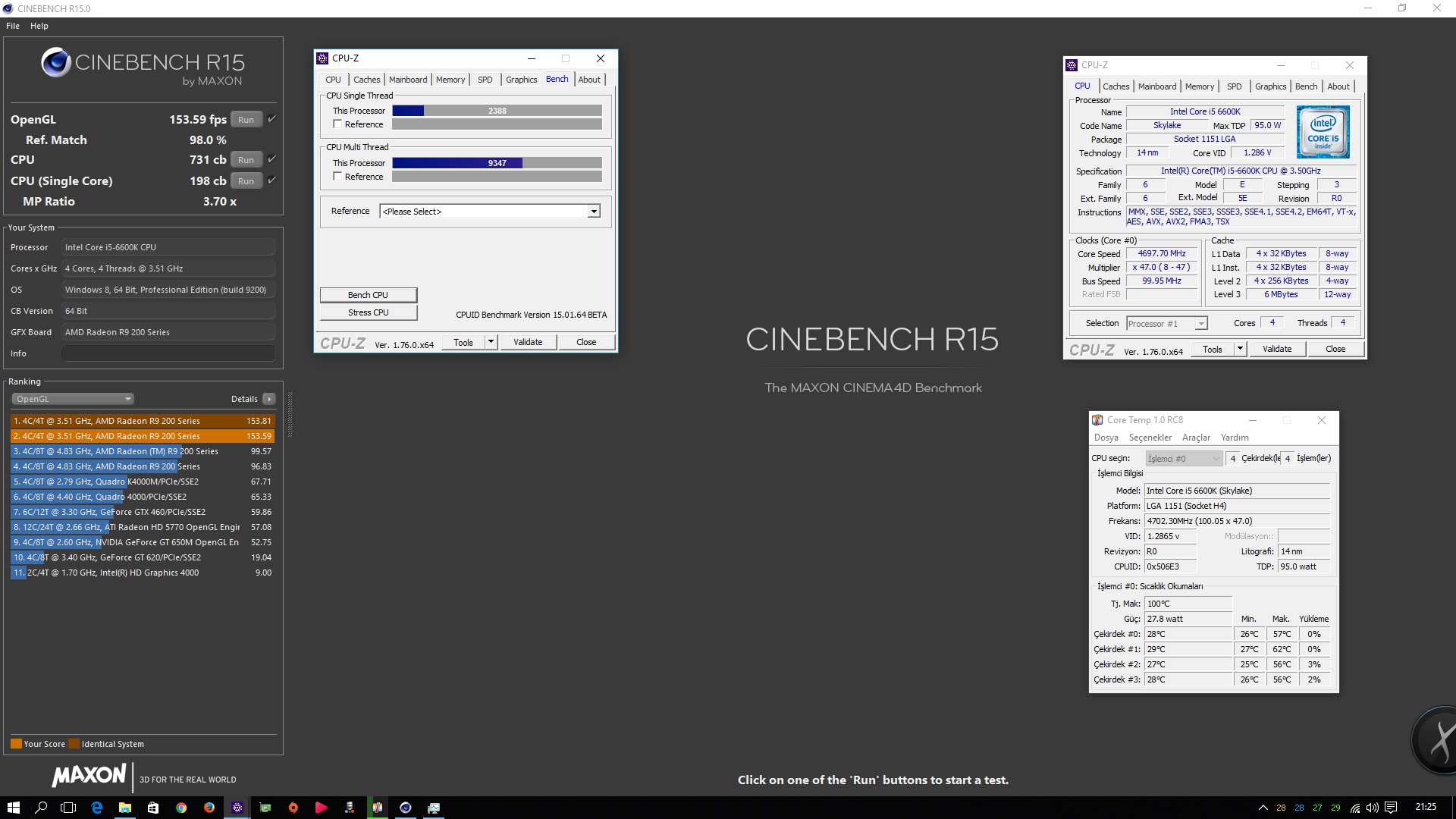This screenshot has width=1456, height=819.
Task: Open File Explorer from taskbar
Action: pos(125,808)
